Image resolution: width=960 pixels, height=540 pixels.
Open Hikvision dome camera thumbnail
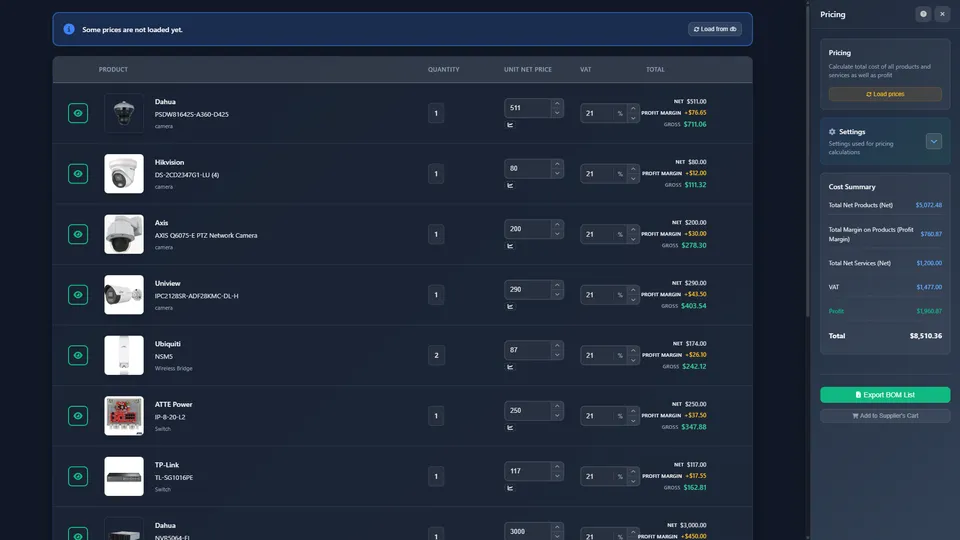point(124,174)
